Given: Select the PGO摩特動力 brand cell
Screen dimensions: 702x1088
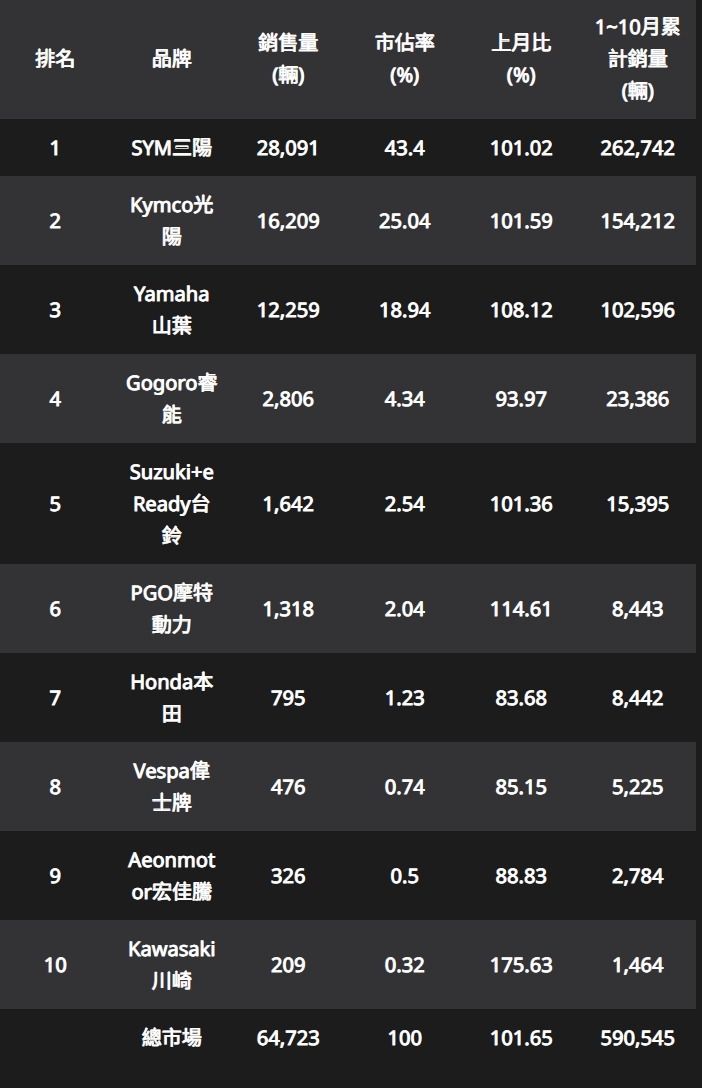Looking at the screenshot, I should (x=171, y=609).
